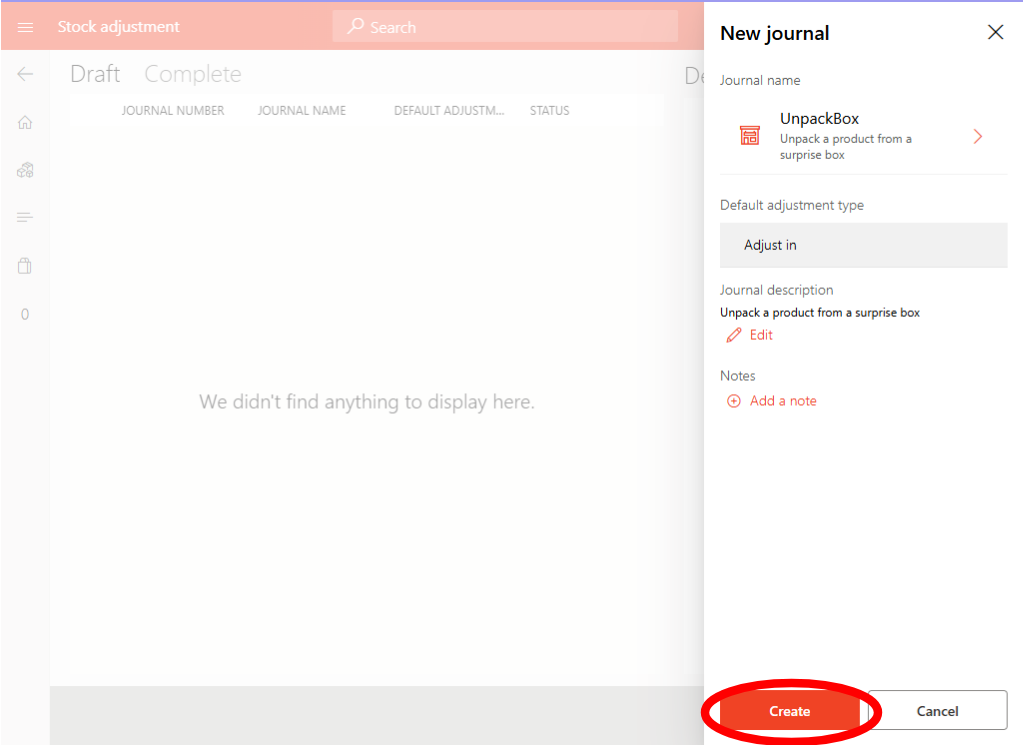Click the UnpackBox store journal icon
The width and height of the screenshot is (1023, 745).
coord(750,136)
